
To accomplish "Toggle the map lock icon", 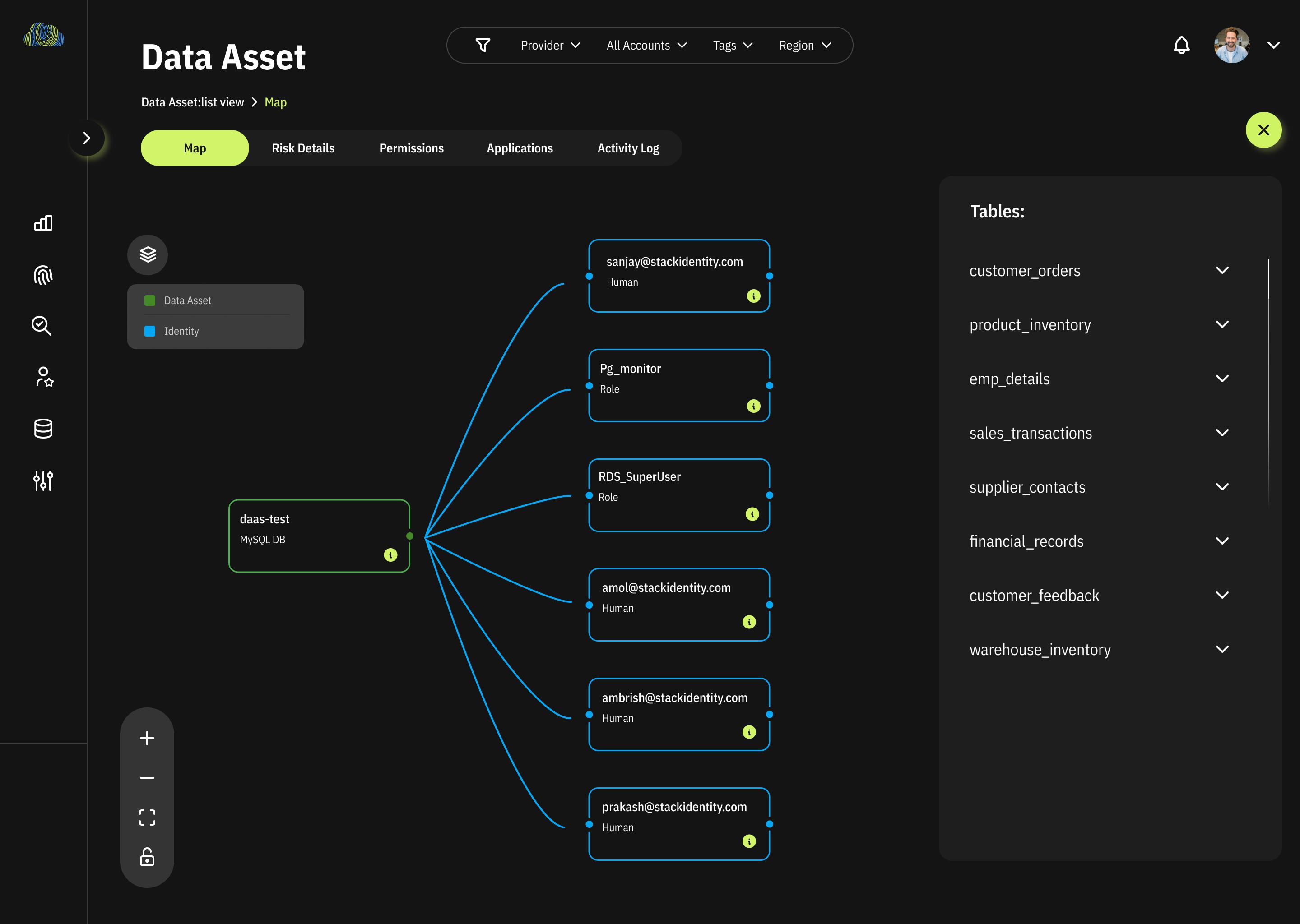I will 147,857.
